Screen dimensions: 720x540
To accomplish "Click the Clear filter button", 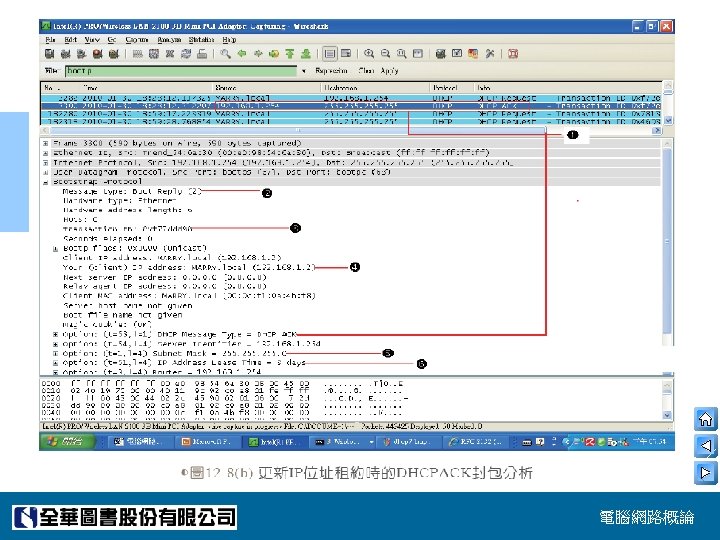I will 366,71.
